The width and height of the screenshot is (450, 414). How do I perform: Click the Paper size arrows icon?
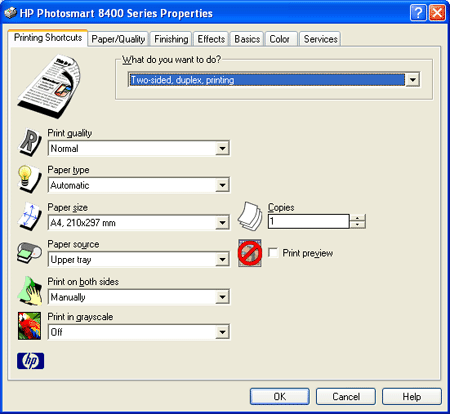pyautogui.click(x=30, y=217)
